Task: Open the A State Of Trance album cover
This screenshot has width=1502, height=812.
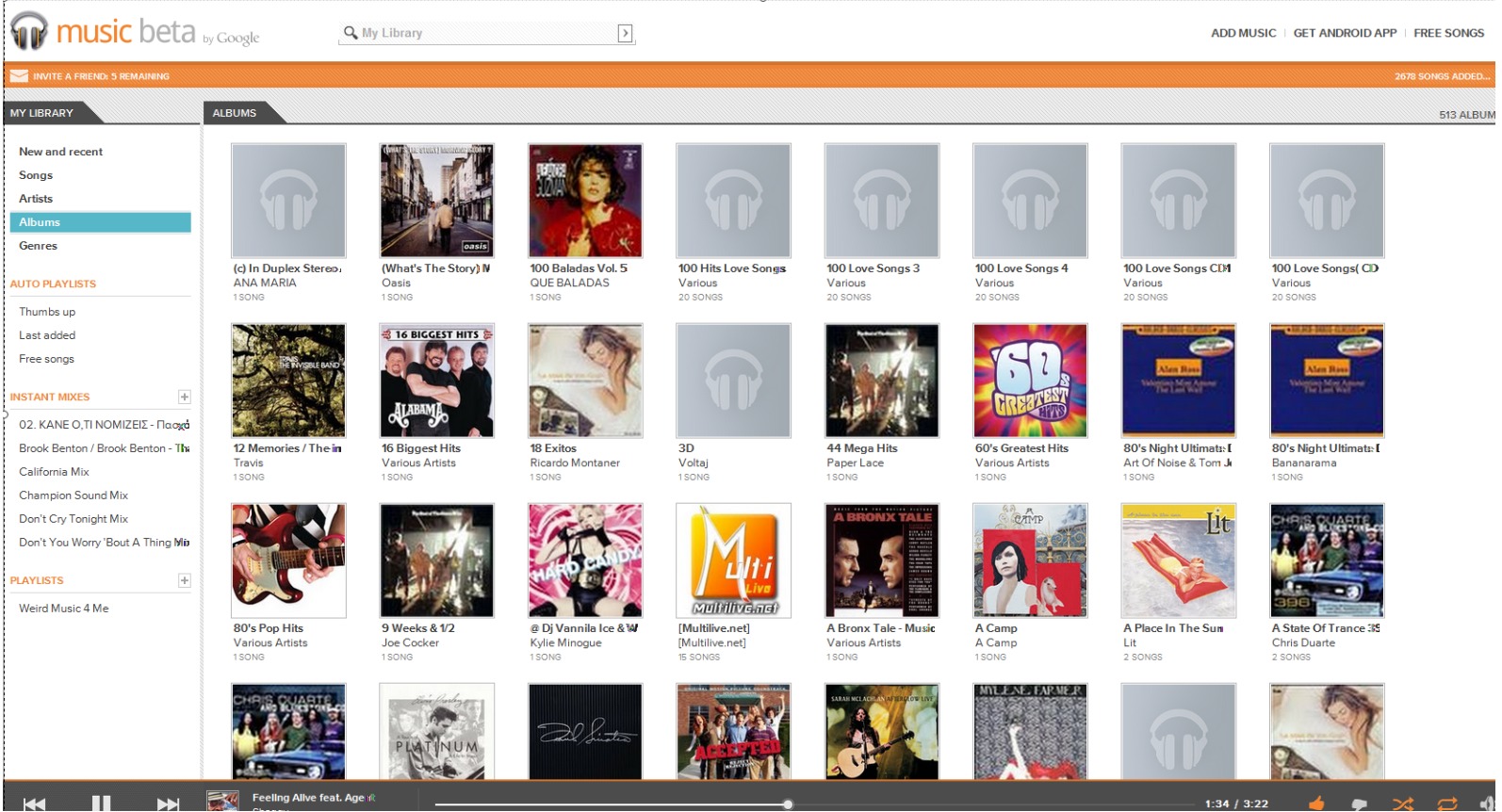Action: click(1328, 560)
